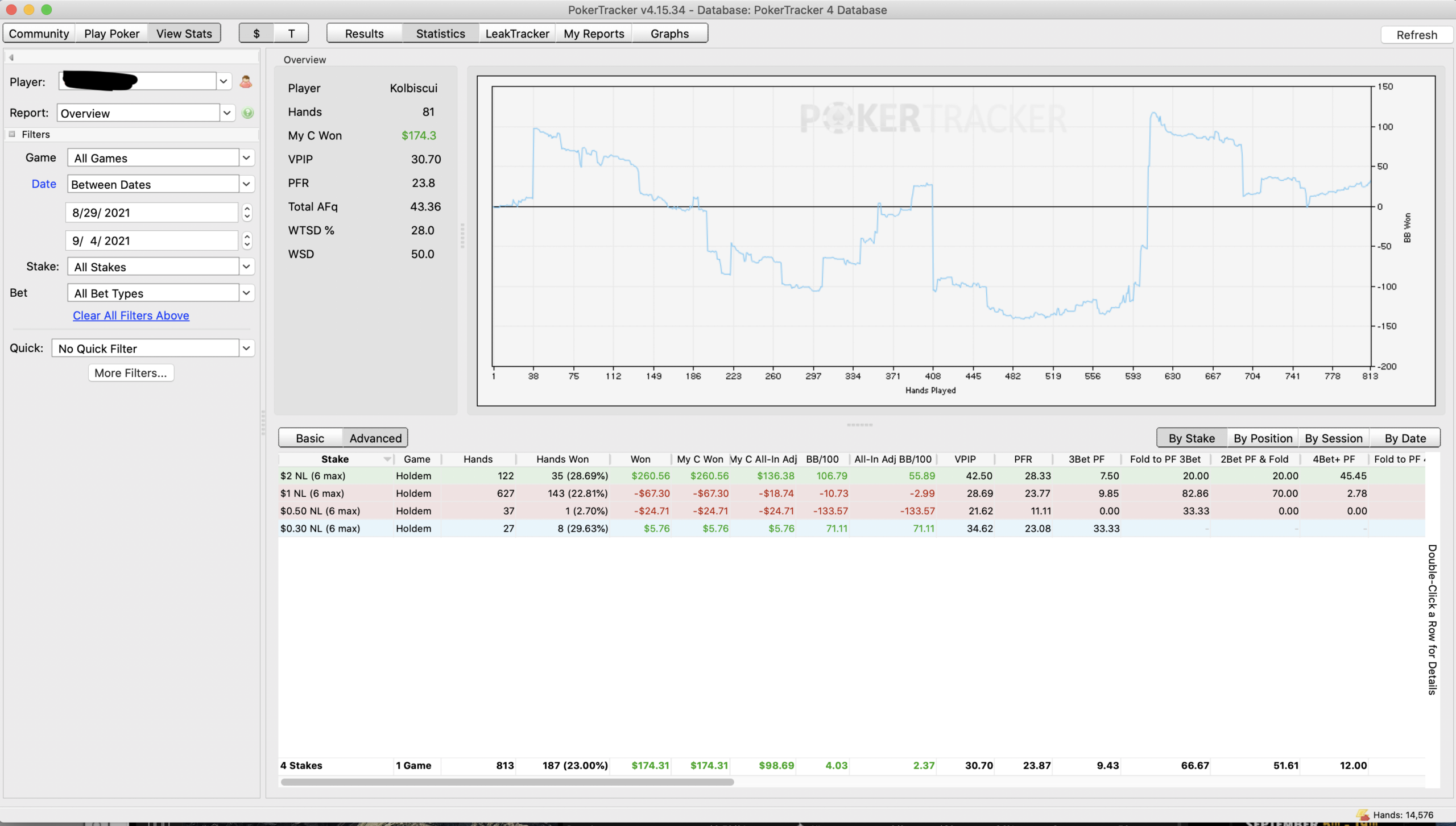Click the More Filters... button
Viewport: 1456px width, 826px height.
tap(131, 373)
